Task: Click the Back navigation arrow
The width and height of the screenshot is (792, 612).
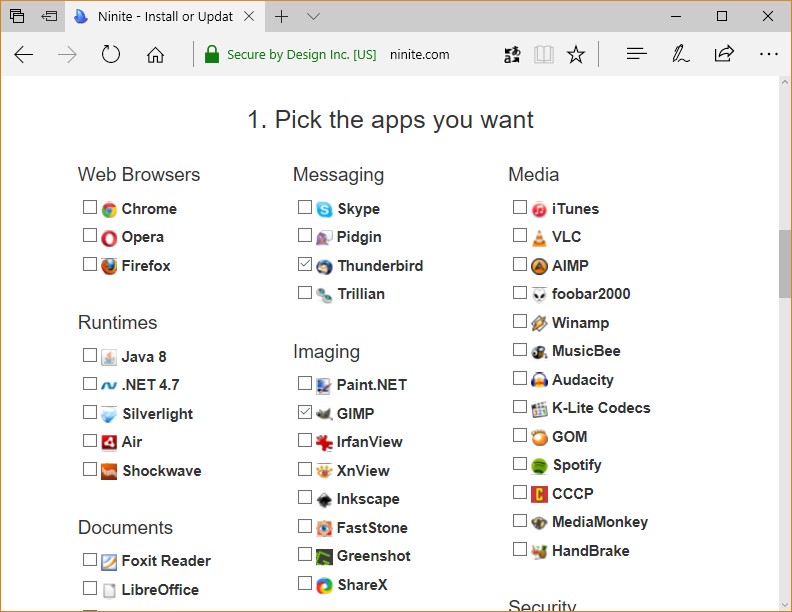Action: 24,55
